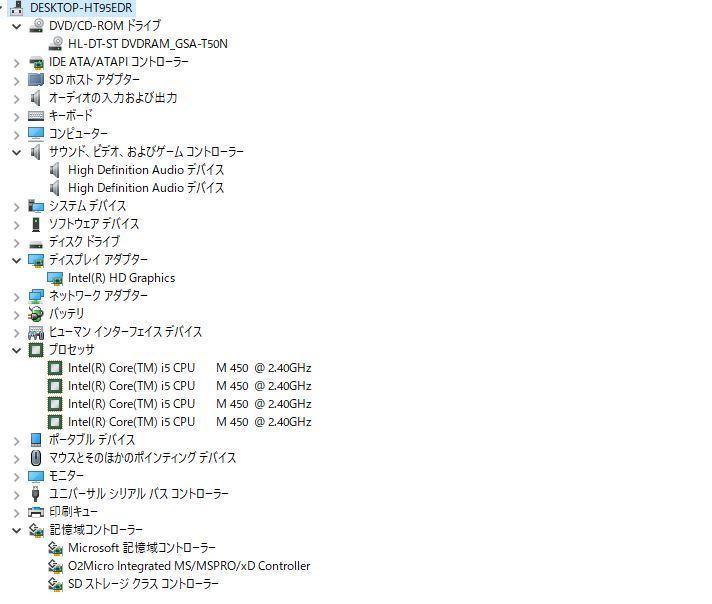Expand the キーボード node arrow
The image size is (712, 604).
point(16,117)
